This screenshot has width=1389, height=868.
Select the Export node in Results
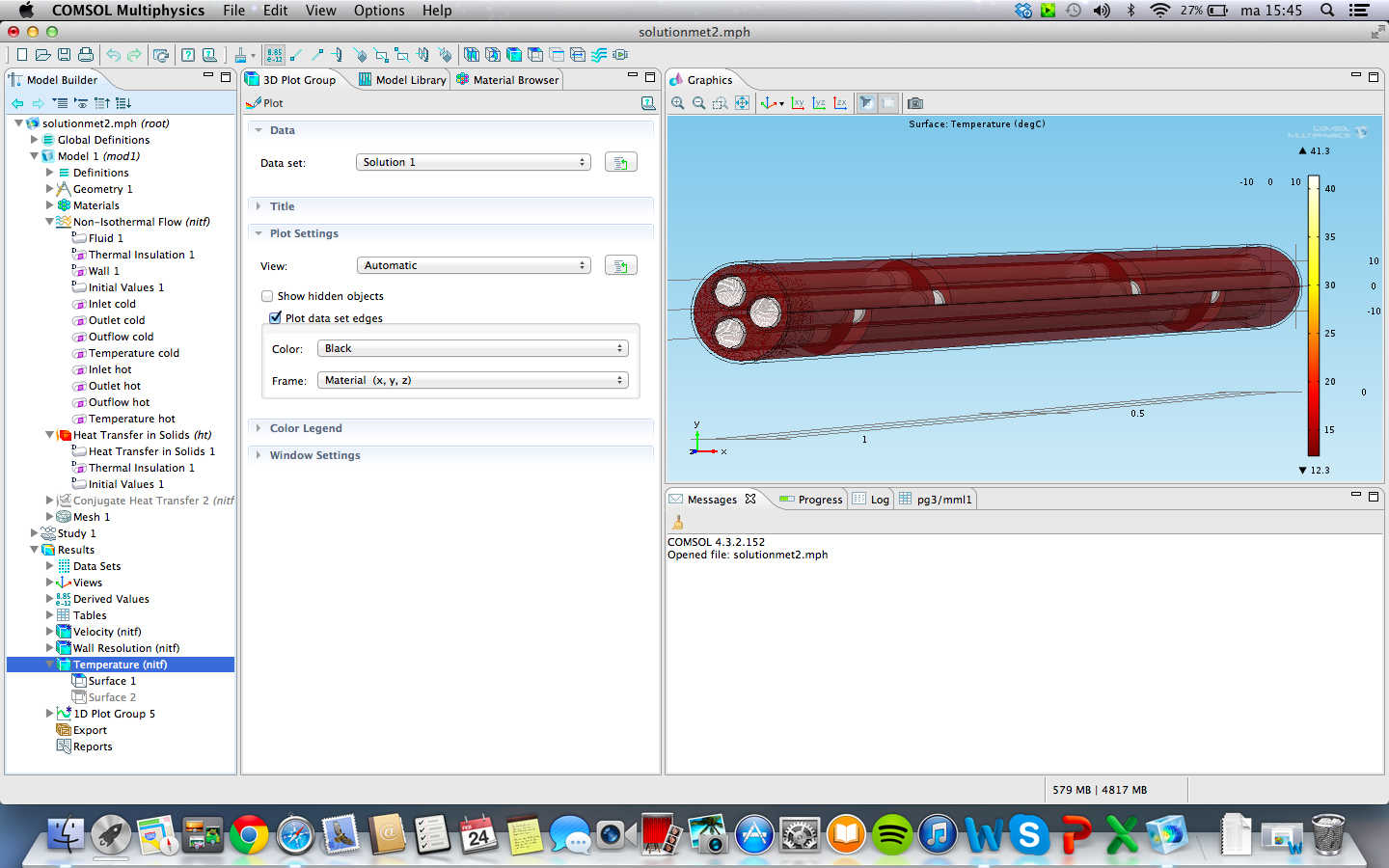point(90,730)
